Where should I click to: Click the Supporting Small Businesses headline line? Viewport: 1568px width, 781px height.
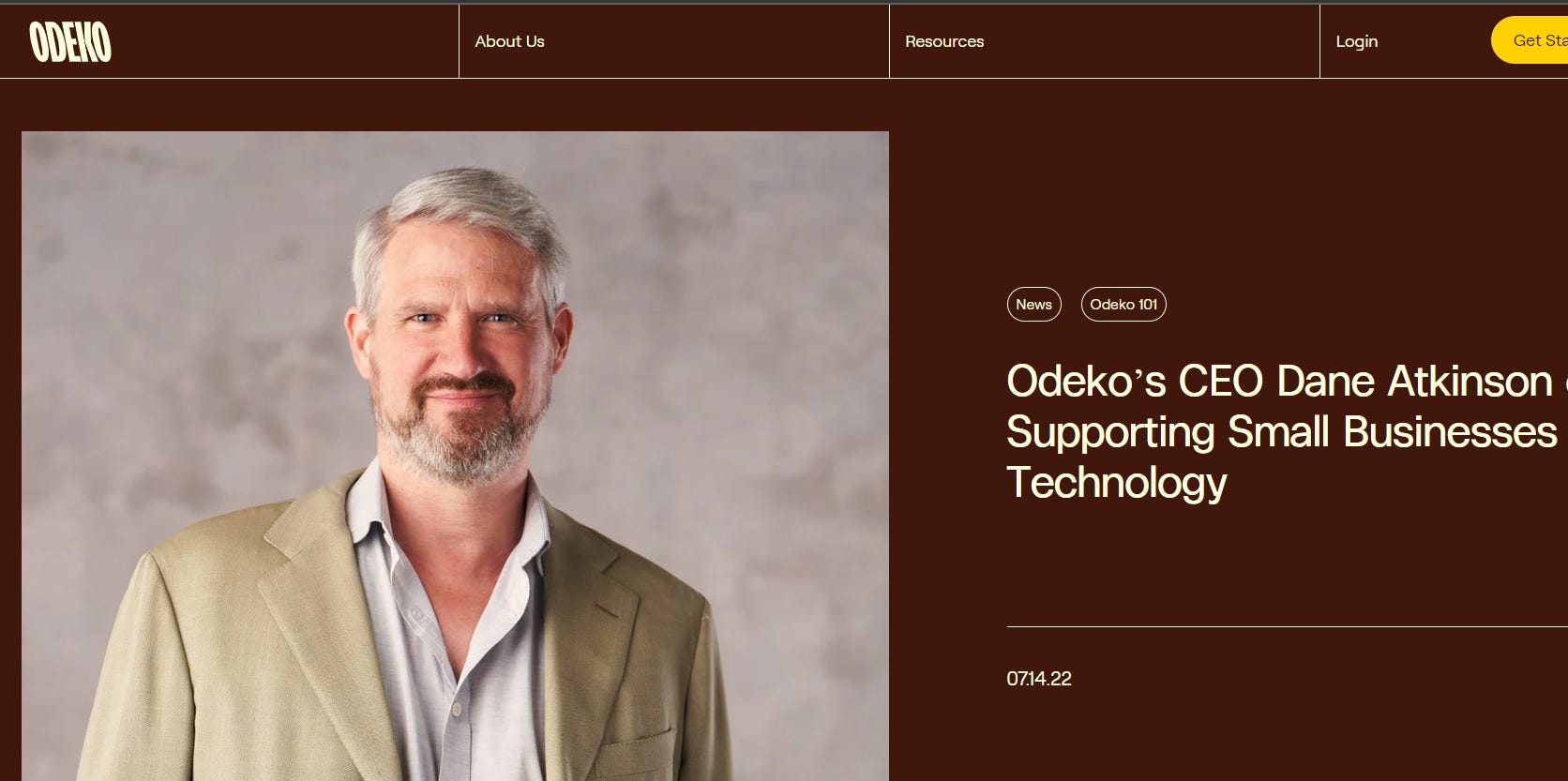click(x=1282, y=432)
